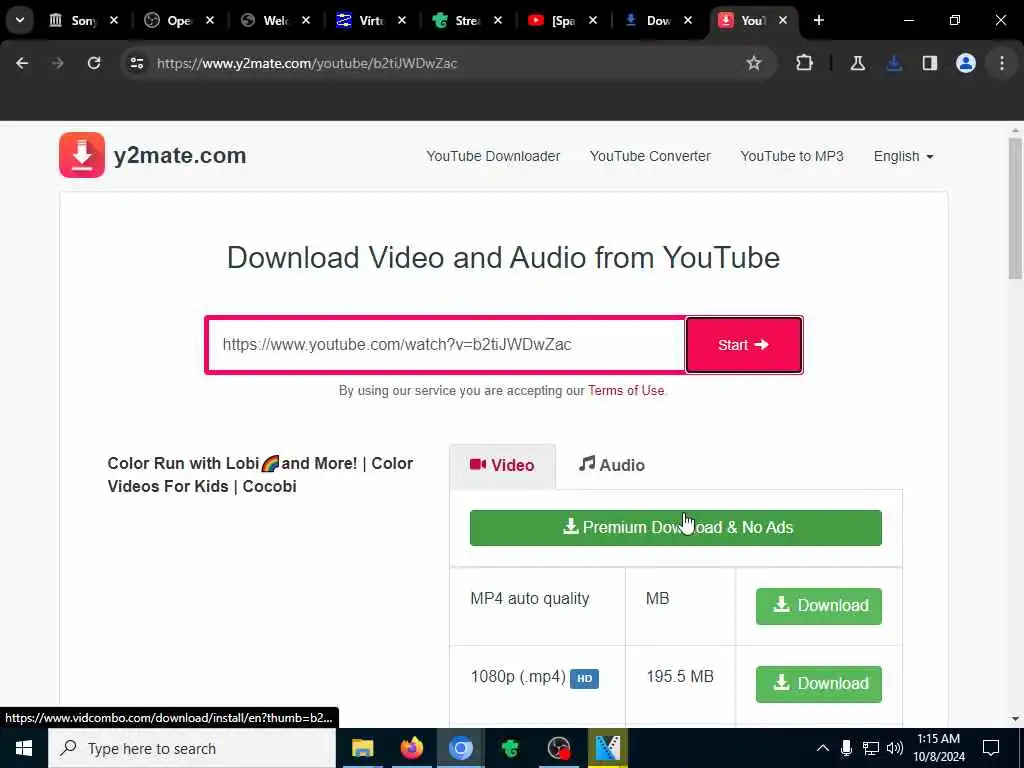
Task: Open the Extensions puzzle icon
Action: coord(805,63)
